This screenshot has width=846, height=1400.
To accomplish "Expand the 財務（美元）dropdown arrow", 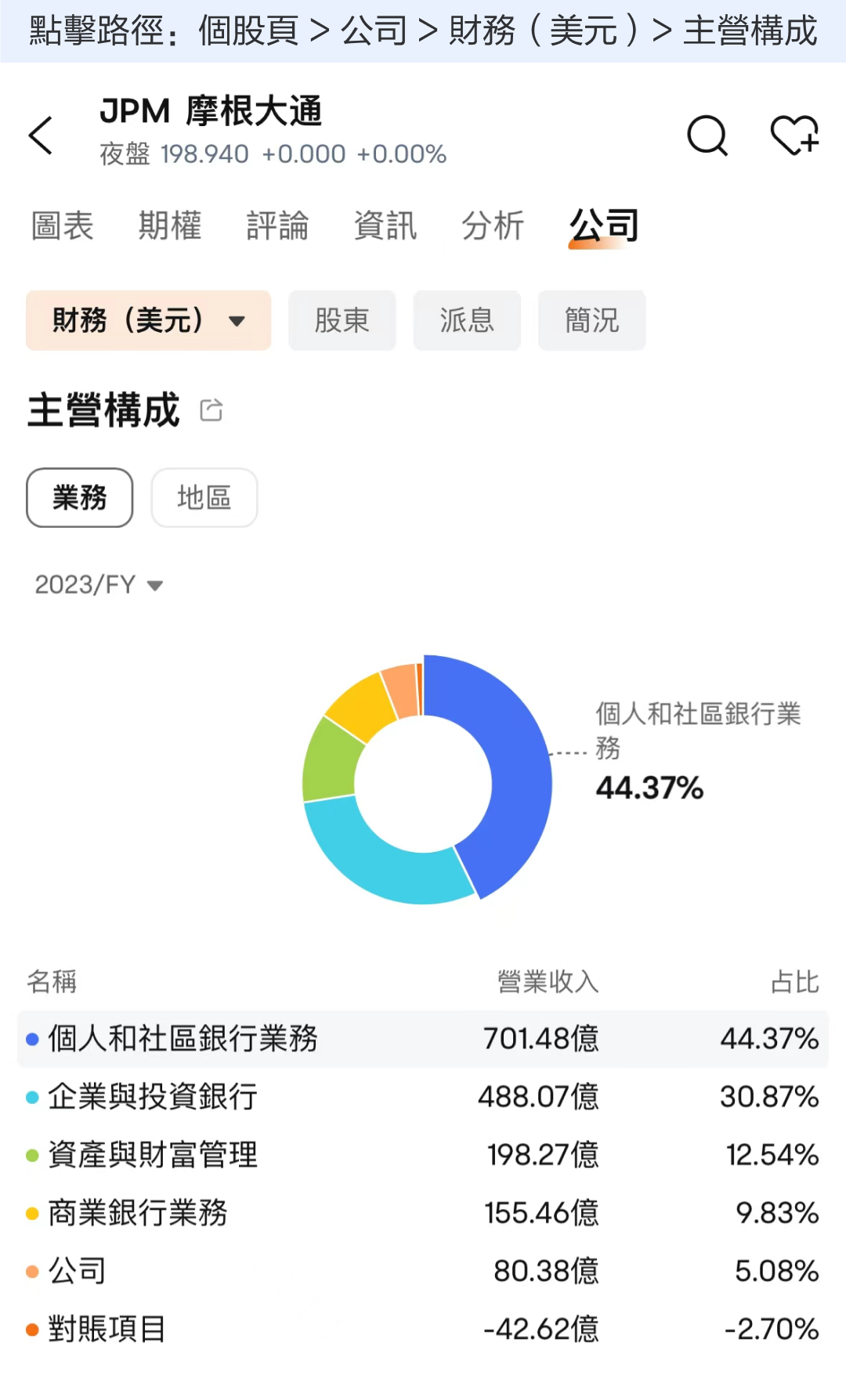I will click(x=237, y=320).
